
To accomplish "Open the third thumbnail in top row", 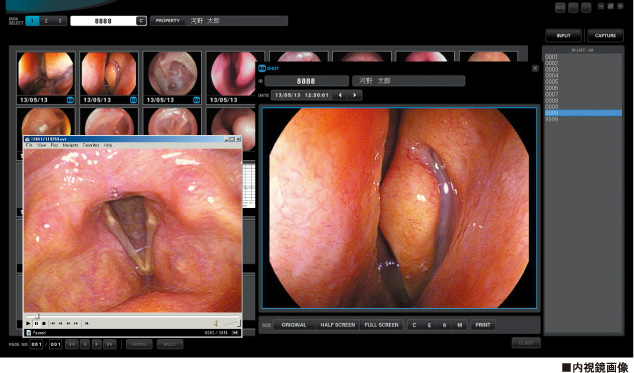I will 172,78.
